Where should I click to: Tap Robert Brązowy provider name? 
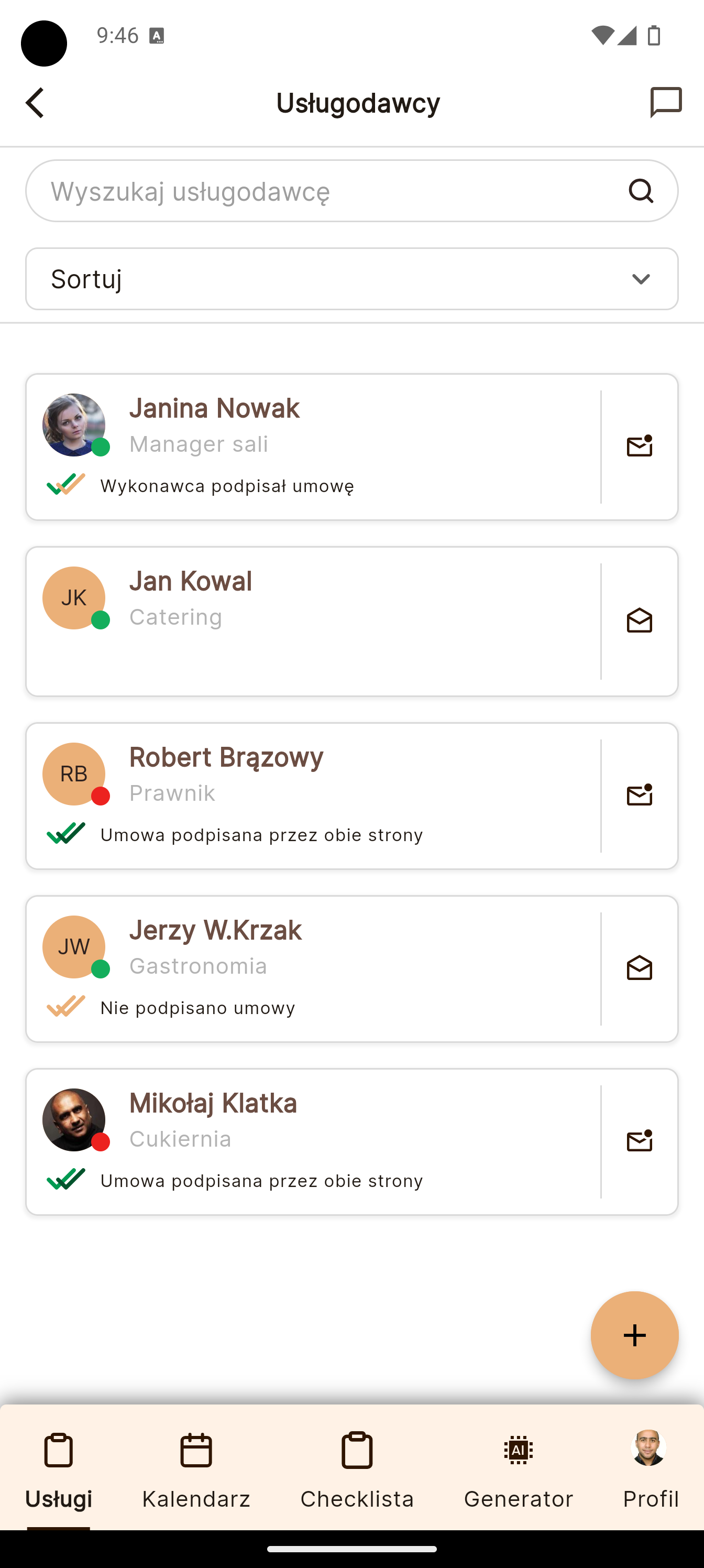coord(226,757)
